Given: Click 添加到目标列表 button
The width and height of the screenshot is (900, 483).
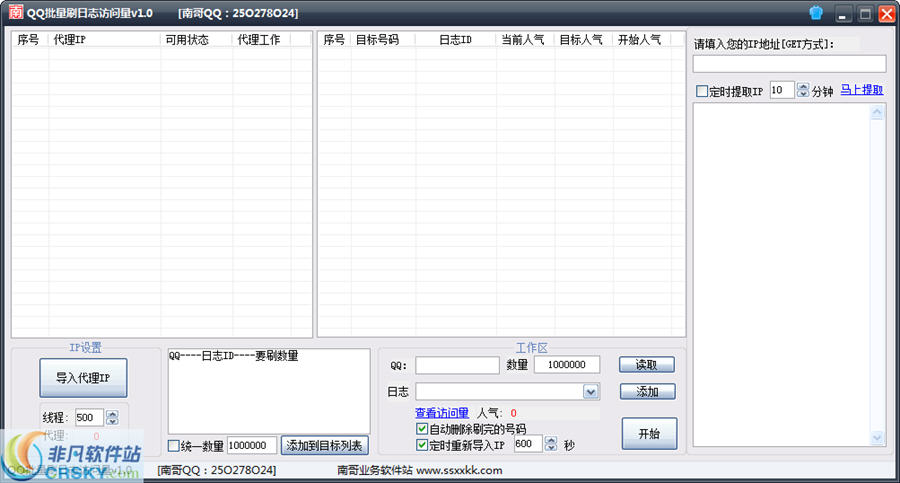Looking at the screenshot, I should [324, 446].
